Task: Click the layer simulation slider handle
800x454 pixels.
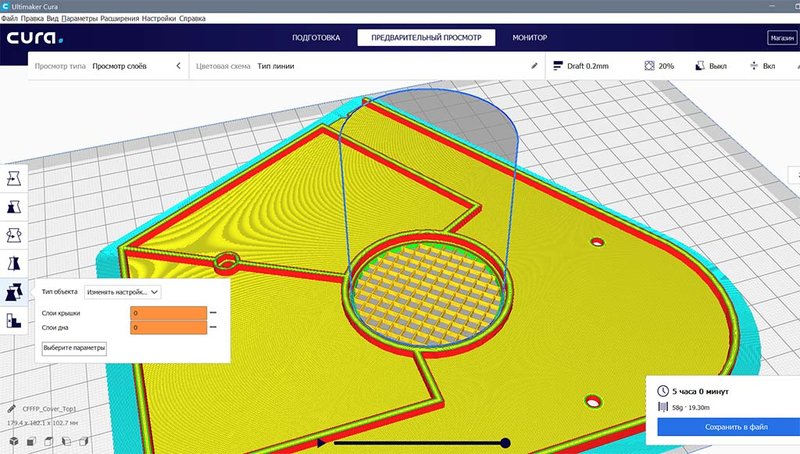Action: tap(505, 443)
